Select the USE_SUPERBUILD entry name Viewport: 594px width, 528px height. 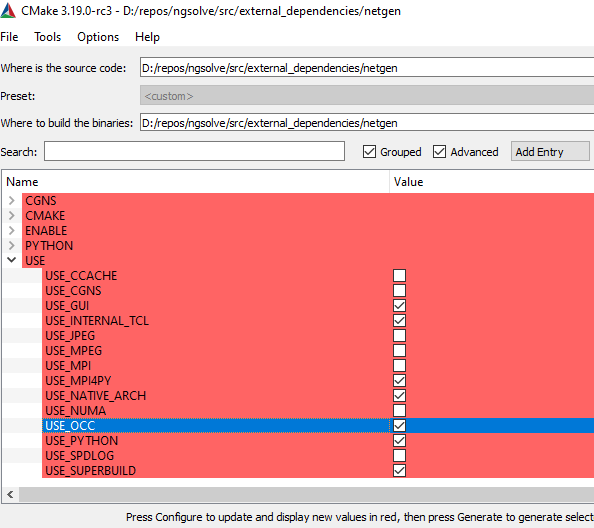point(91,470)
